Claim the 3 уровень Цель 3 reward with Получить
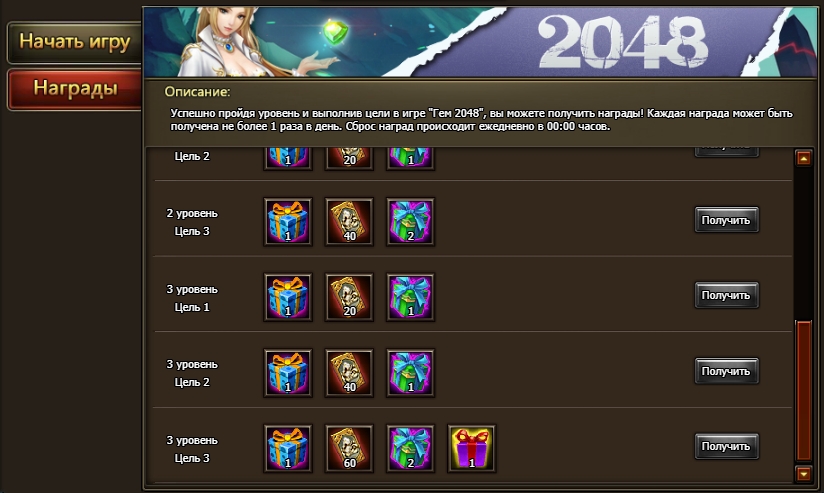 point(726,446)
